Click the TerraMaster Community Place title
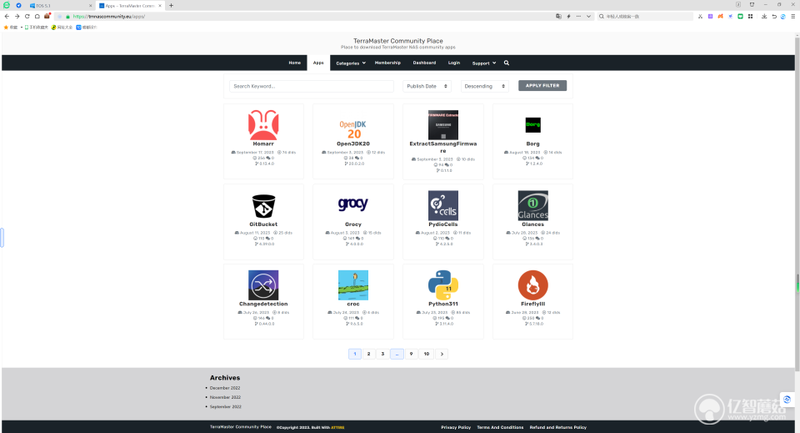 point(398,41)
